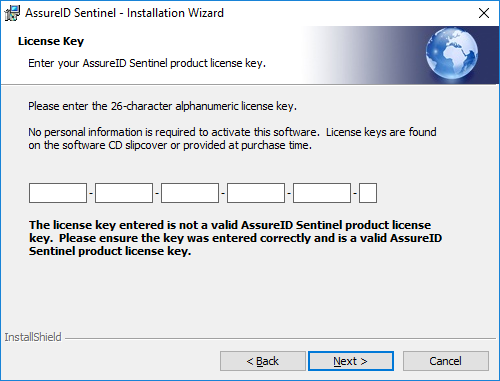This screenshot has height=381, width=500.
Task: Focus the first license key segment field
Action: [x=58, y=193]
